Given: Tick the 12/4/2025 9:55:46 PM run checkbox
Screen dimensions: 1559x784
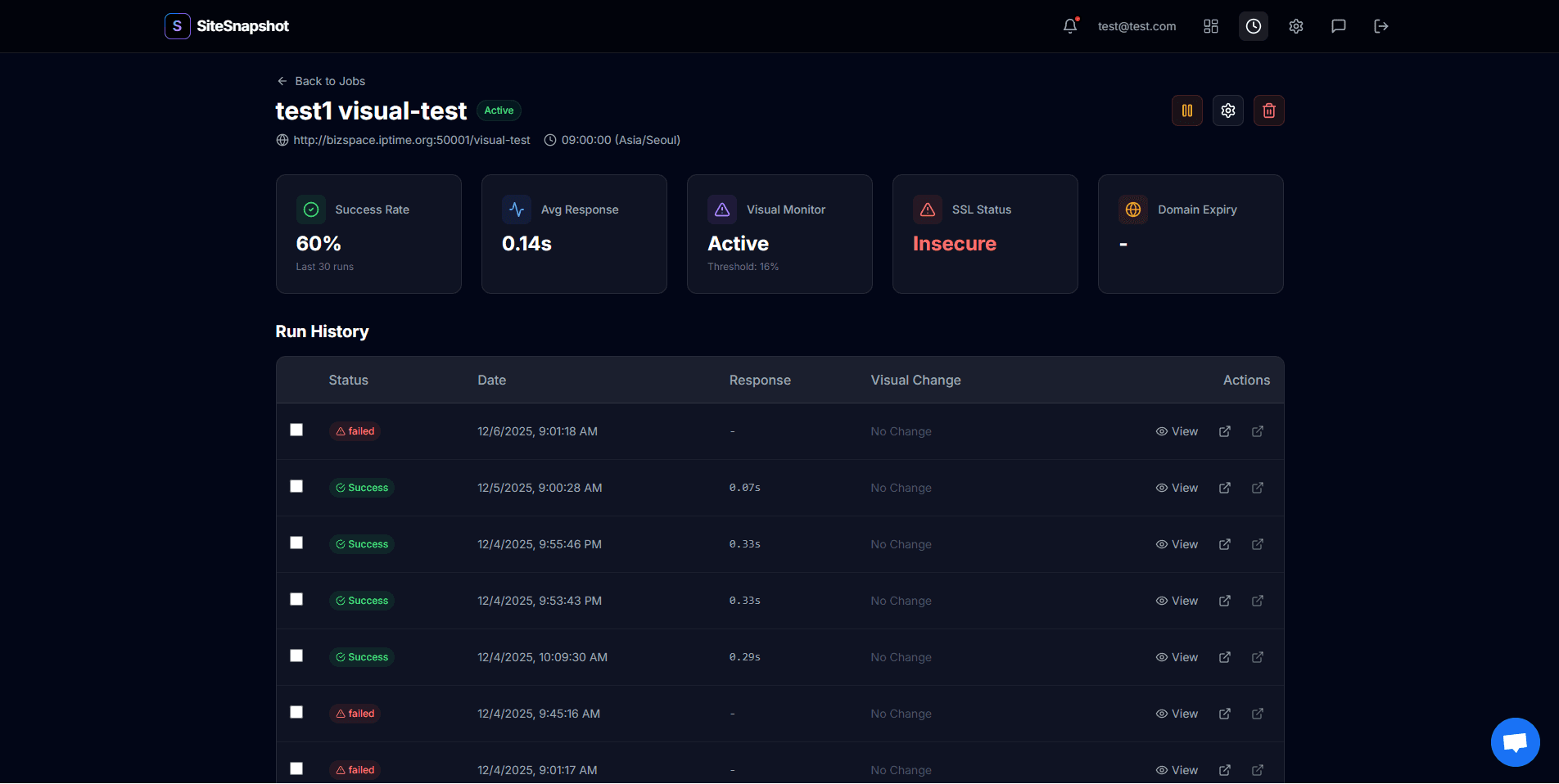Looking at the screenshot, I should click(296, 543).
